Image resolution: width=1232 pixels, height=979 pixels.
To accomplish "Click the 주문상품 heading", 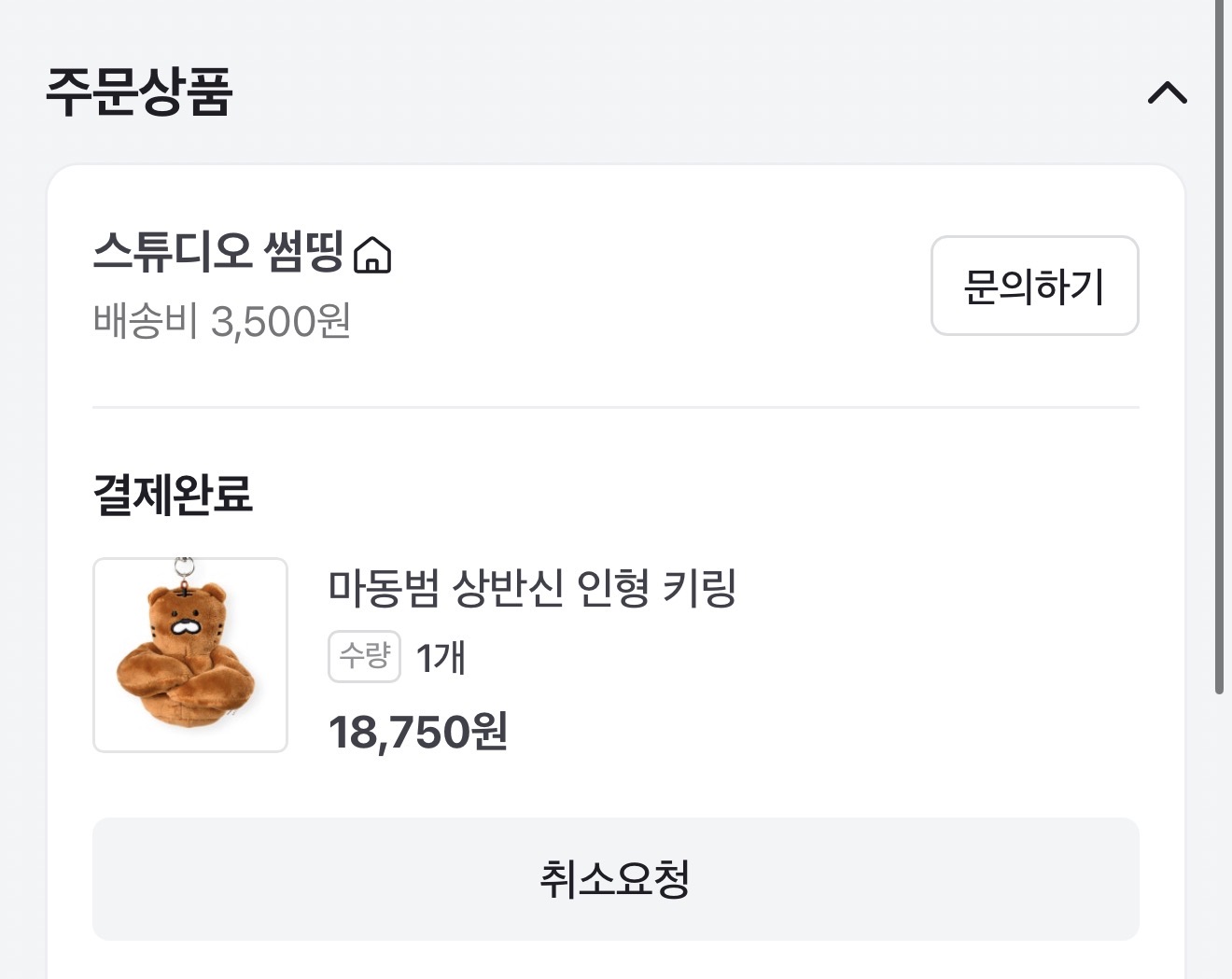I will coord(139,91).
